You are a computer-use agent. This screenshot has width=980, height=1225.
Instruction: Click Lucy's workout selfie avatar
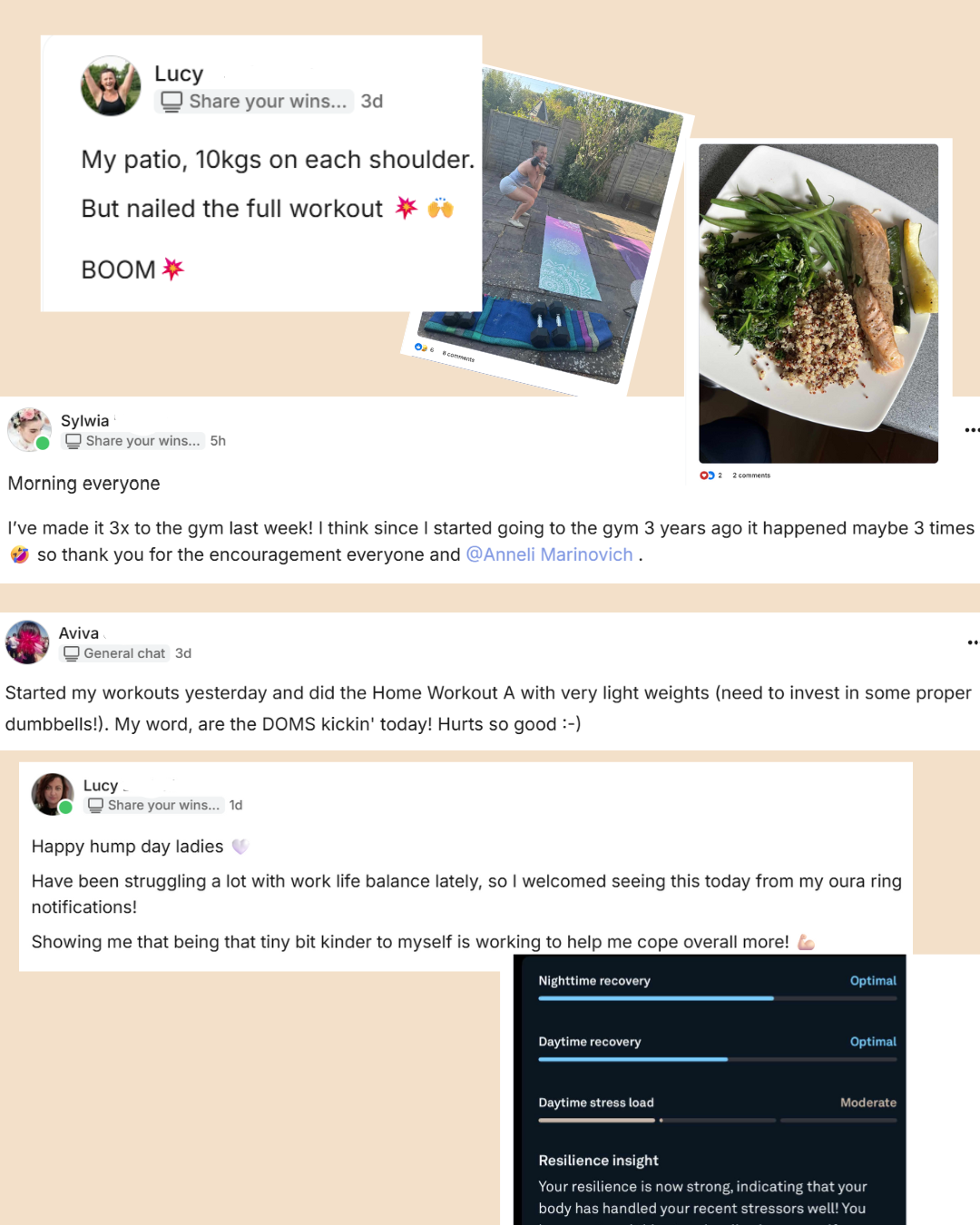click(111, 86)
